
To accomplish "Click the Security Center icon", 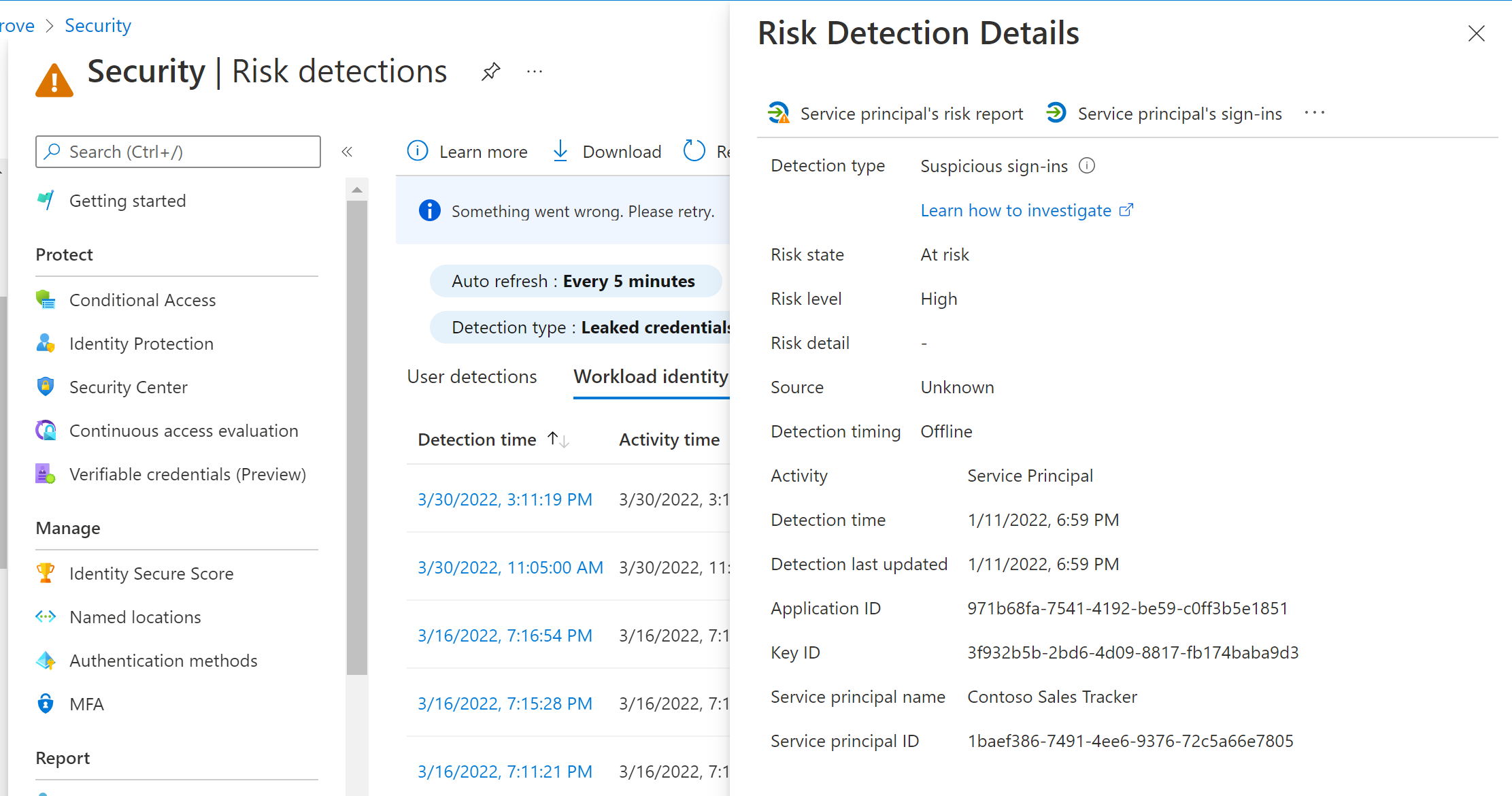I will [46, 387].
